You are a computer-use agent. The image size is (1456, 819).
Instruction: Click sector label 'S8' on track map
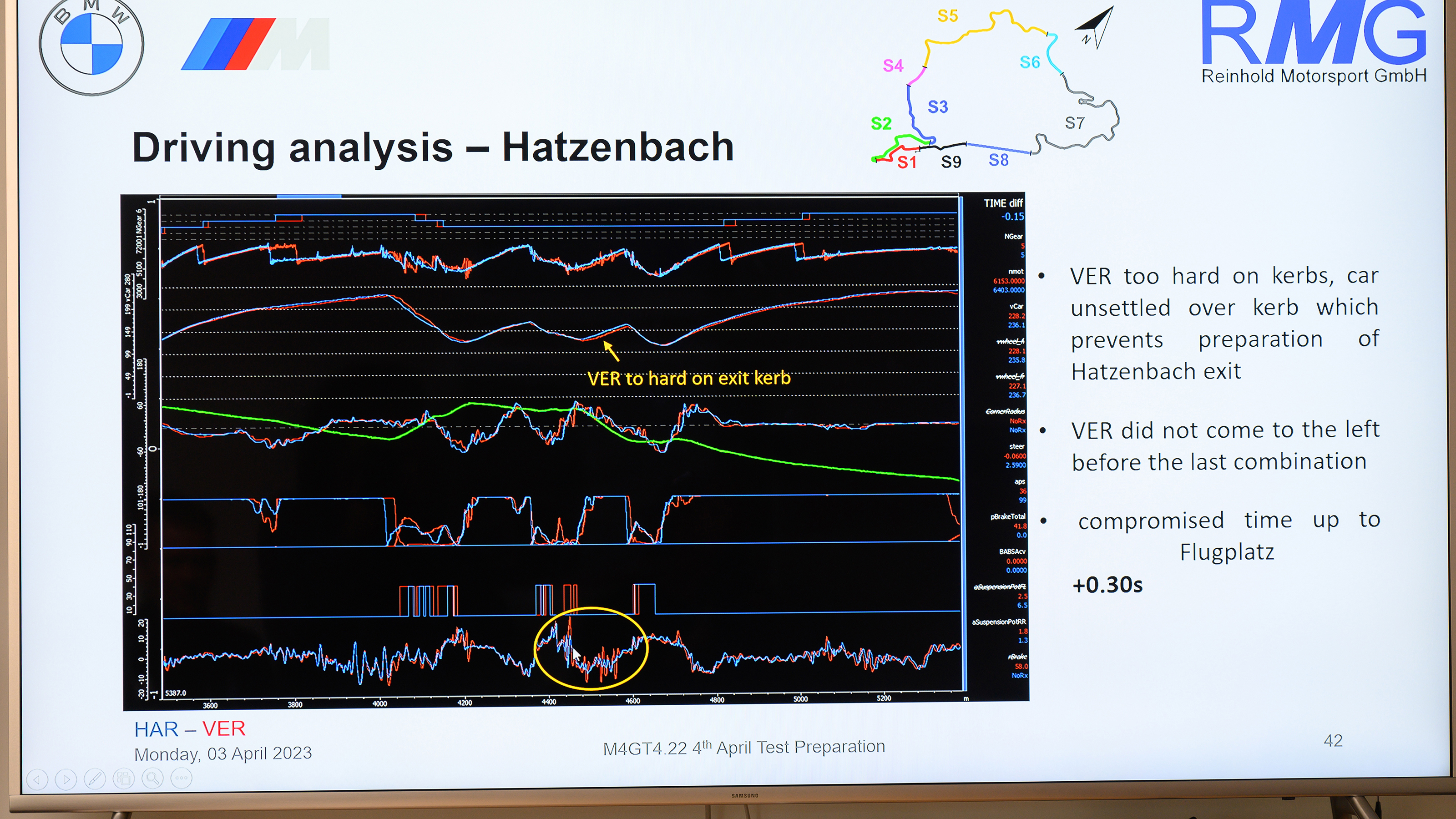(x=999, y=160)
